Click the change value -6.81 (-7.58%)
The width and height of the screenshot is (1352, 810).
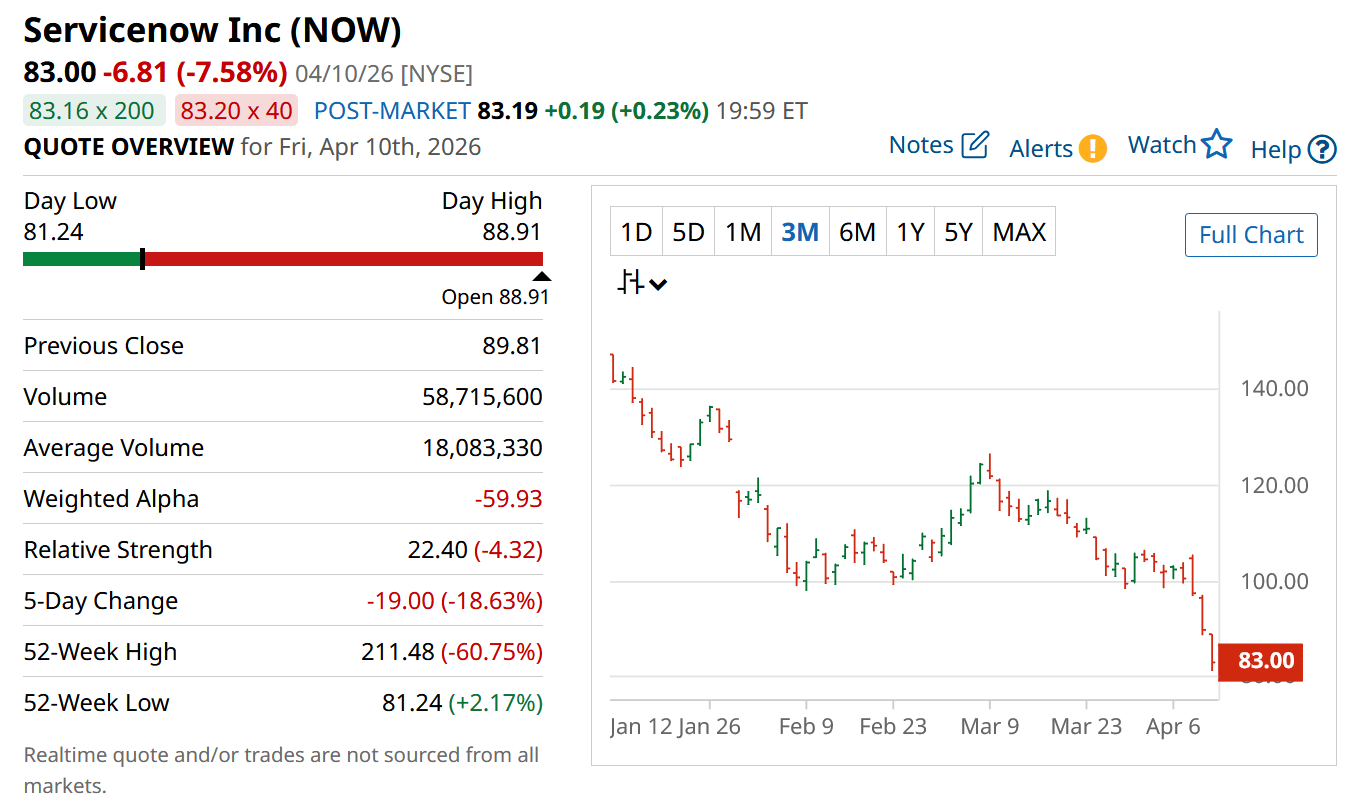click(x=196, y=73)
